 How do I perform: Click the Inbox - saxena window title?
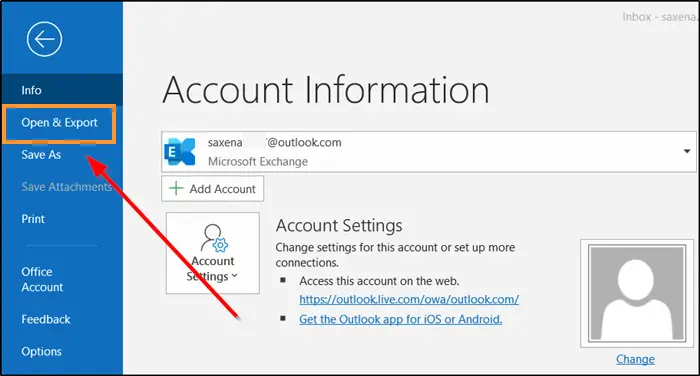click(x=660, y=17)
